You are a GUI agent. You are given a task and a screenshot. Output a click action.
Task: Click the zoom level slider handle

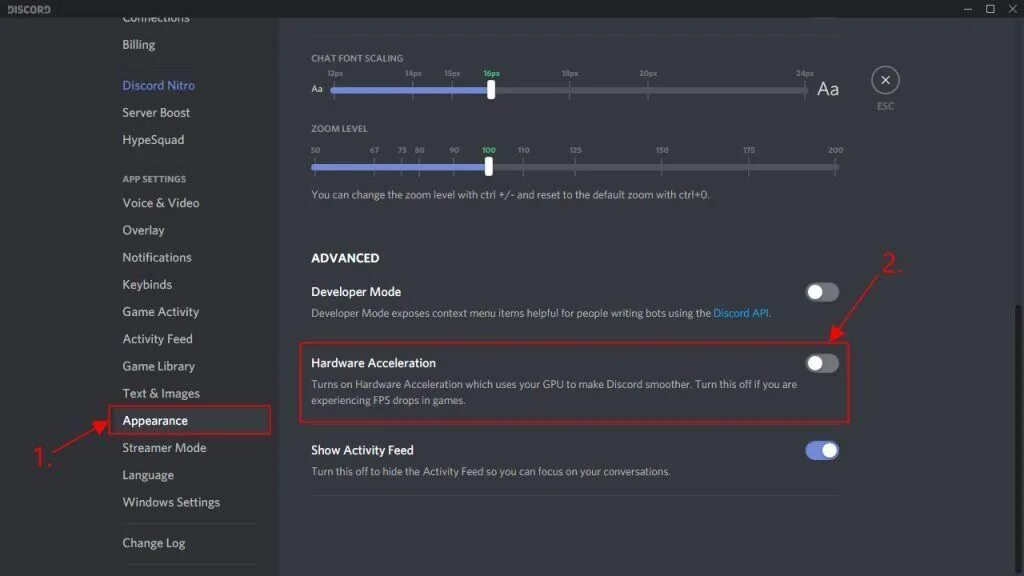(x=488, y=167)
